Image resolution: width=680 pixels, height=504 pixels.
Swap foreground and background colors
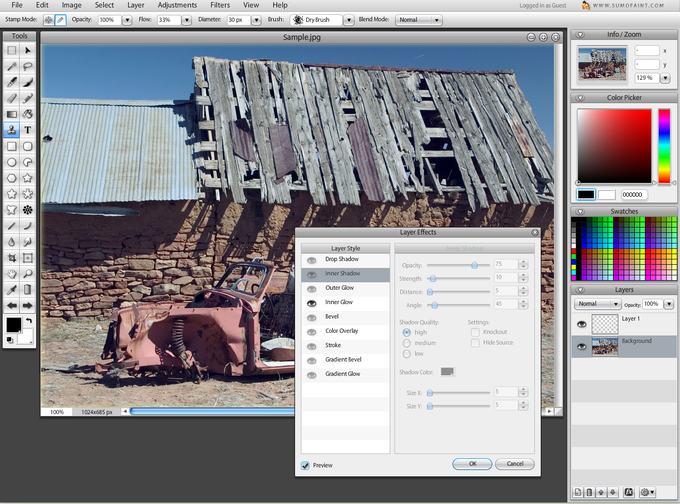(29, 321)
